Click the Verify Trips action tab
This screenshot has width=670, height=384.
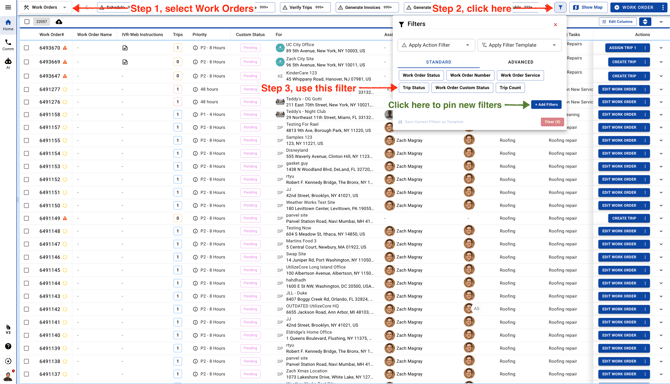click(x=306, y=7)
